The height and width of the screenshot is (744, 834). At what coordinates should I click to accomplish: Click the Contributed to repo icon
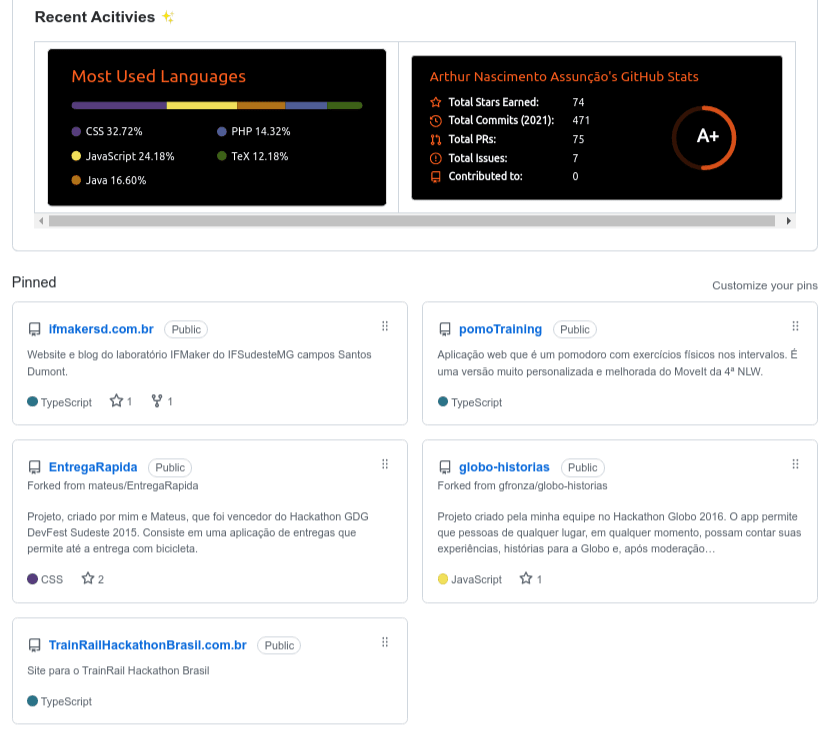pos(436,177)
